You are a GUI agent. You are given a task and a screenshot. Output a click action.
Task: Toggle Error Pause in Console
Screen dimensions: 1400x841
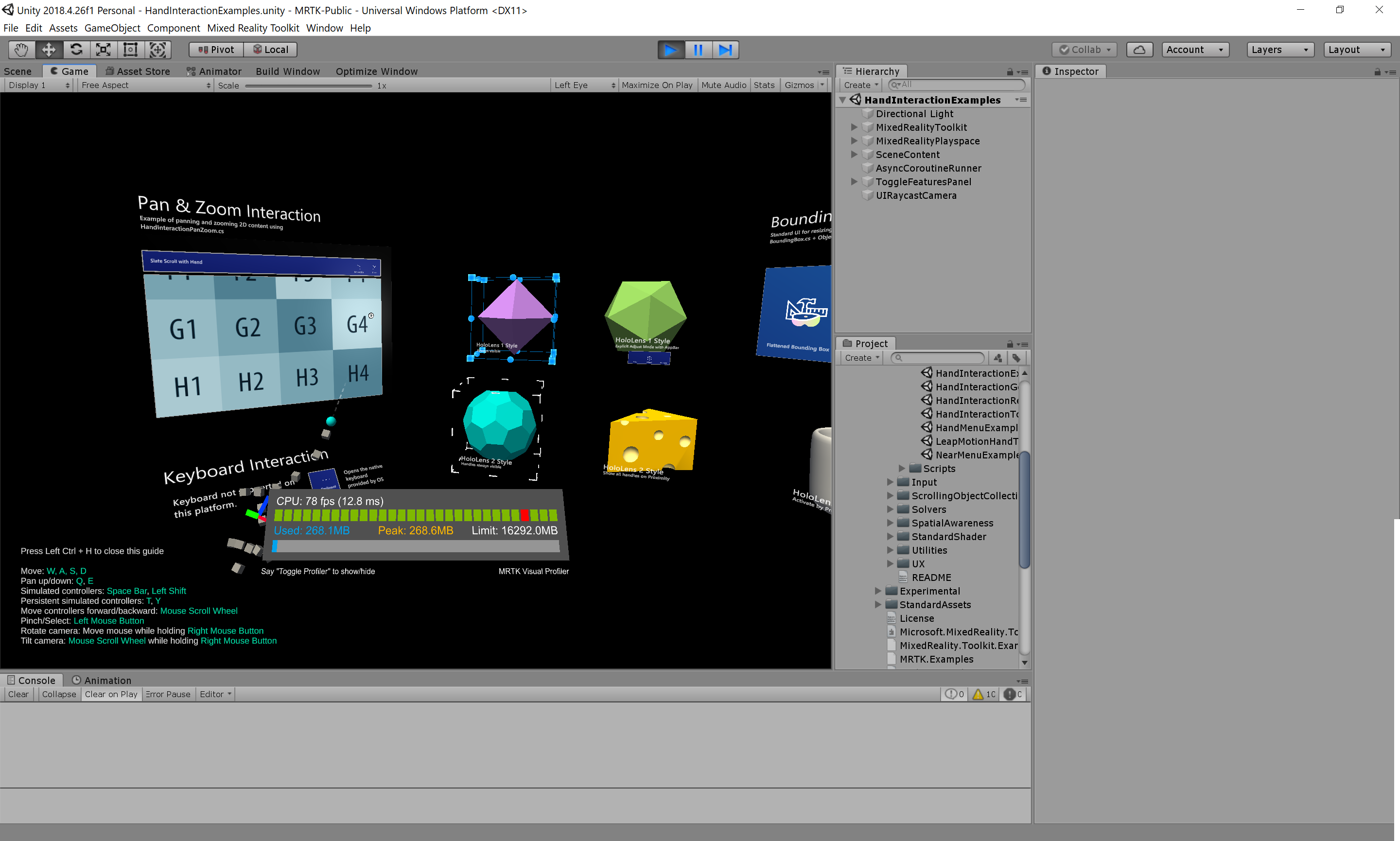[168, 694]
